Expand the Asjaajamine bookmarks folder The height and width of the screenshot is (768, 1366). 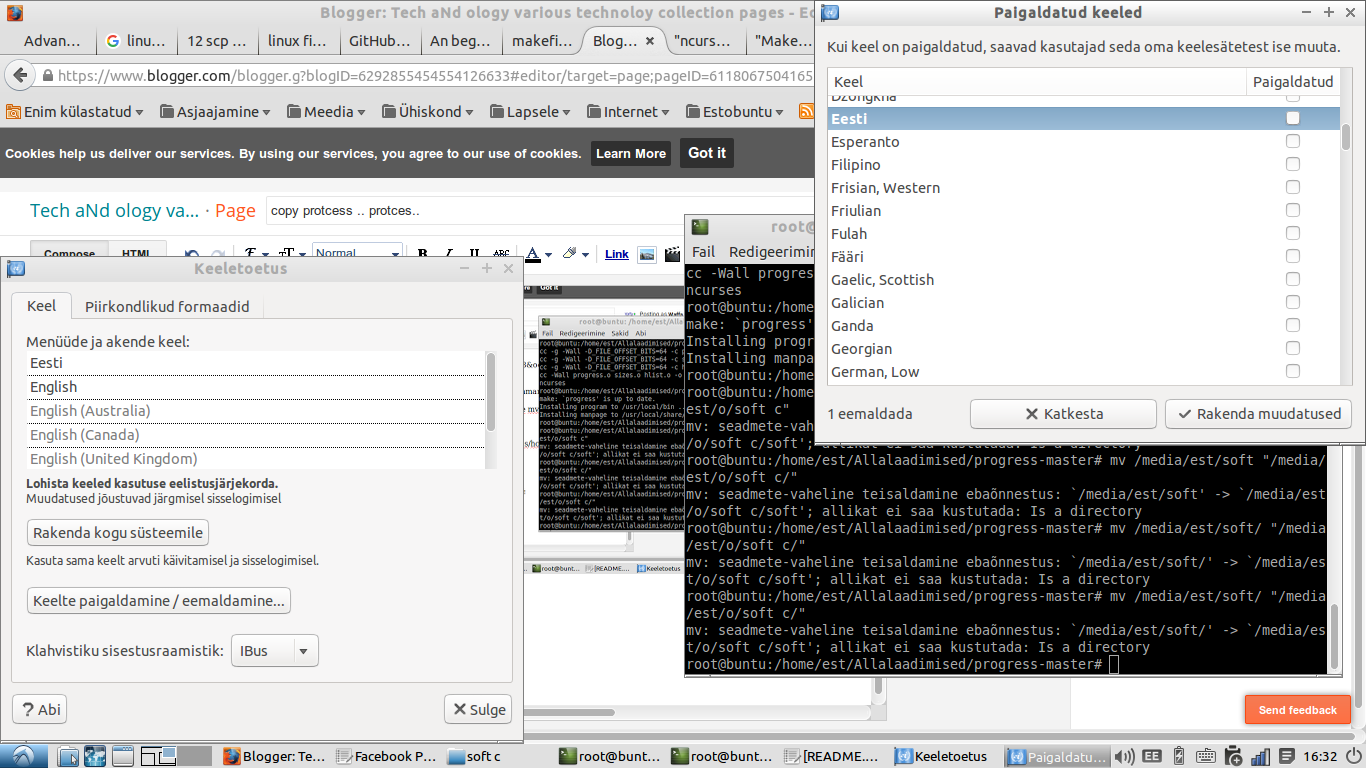click(x=217, y=112)
